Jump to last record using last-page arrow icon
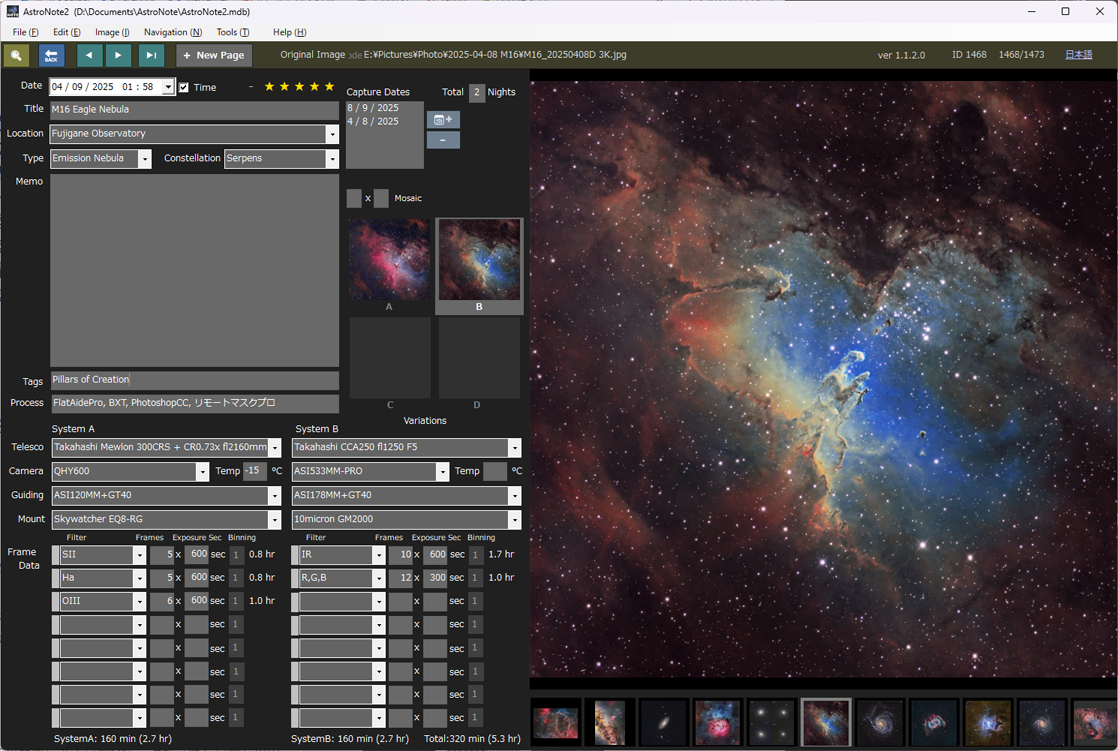This screenshot has height=751, width=1118. pyautogui.click(x=150, y=55)
